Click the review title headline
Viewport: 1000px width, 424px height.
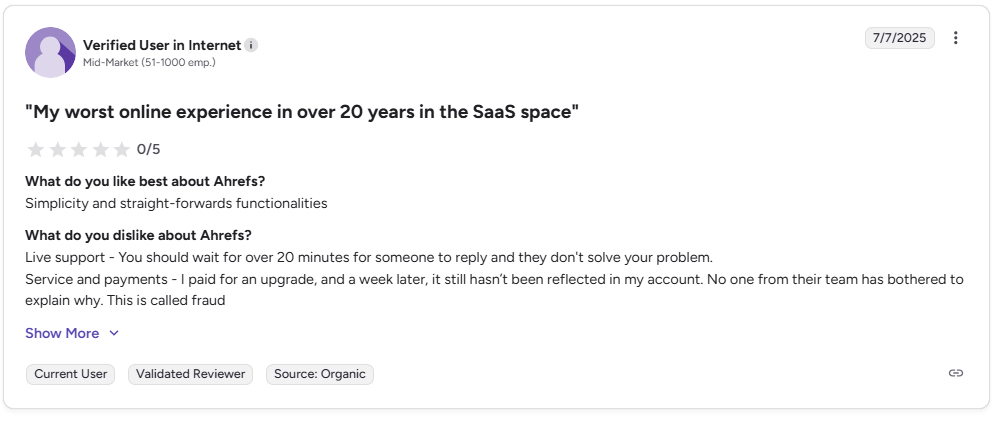pyautogui.click(x=302, y=112)
